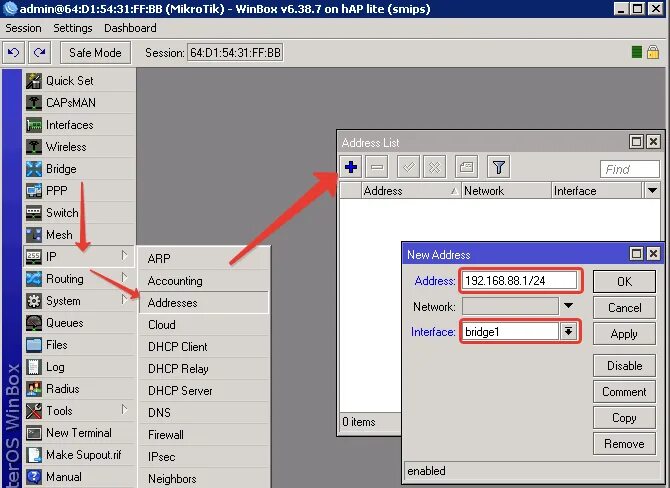Click Cancel in New Address dialog
The height and width of the screenshot is (488, 670).
624,308
